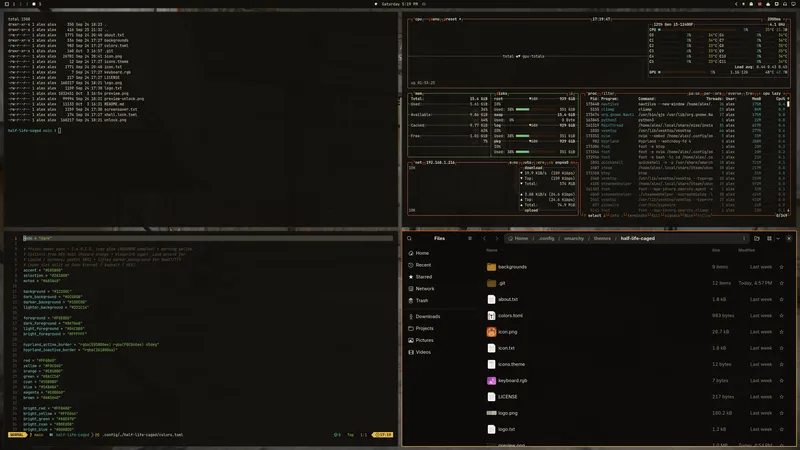This screenshot has width=800, height=450.
Task: Toggle reverse sorting in btop proc box
Action: click(x=734, y=94)
